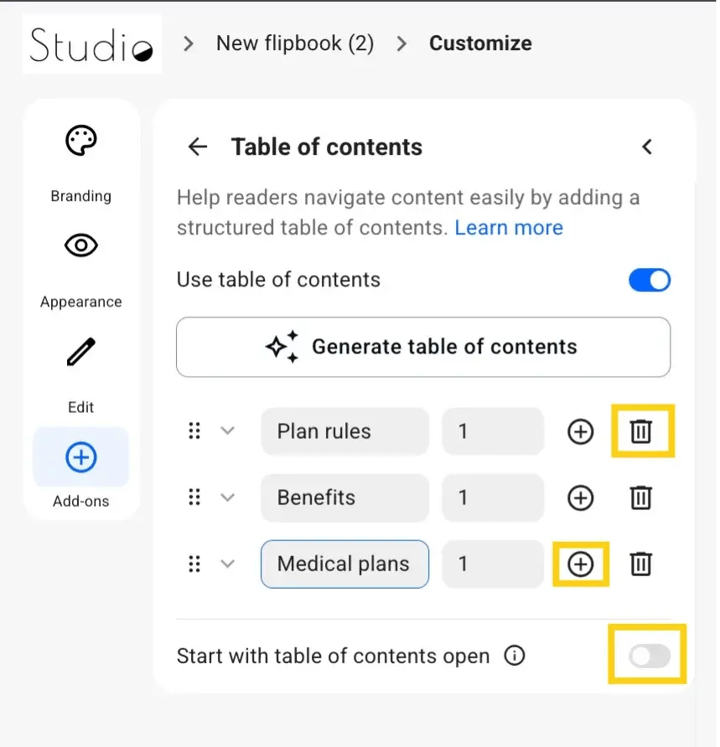Click page number field for Medical plans
Image resolution: width=720 pixels, height=747 pixels.
[493, 564]
